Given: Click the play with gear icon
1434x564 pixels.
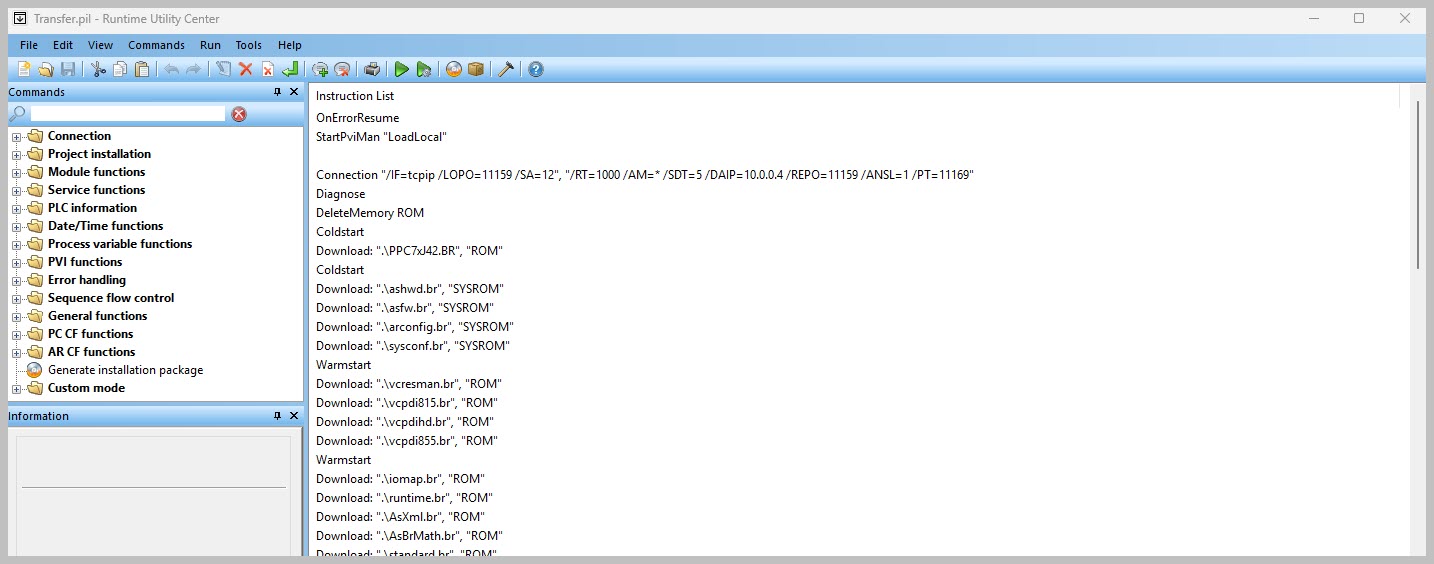Looking at the screenshot, I should click(x=424, y=69).
